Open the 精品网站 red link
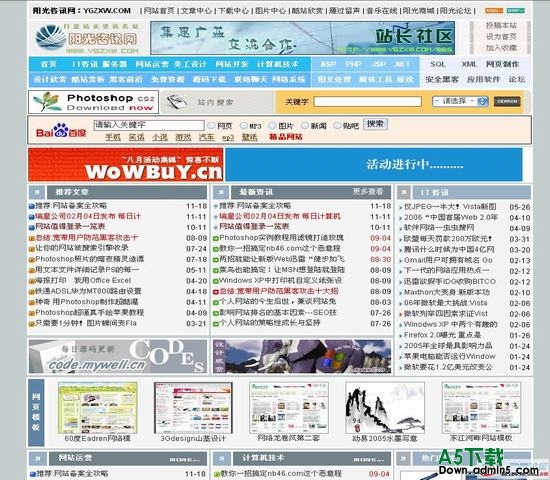Viewport: 550px width, 480px height. pyautogui.click(x=286, y=137)
